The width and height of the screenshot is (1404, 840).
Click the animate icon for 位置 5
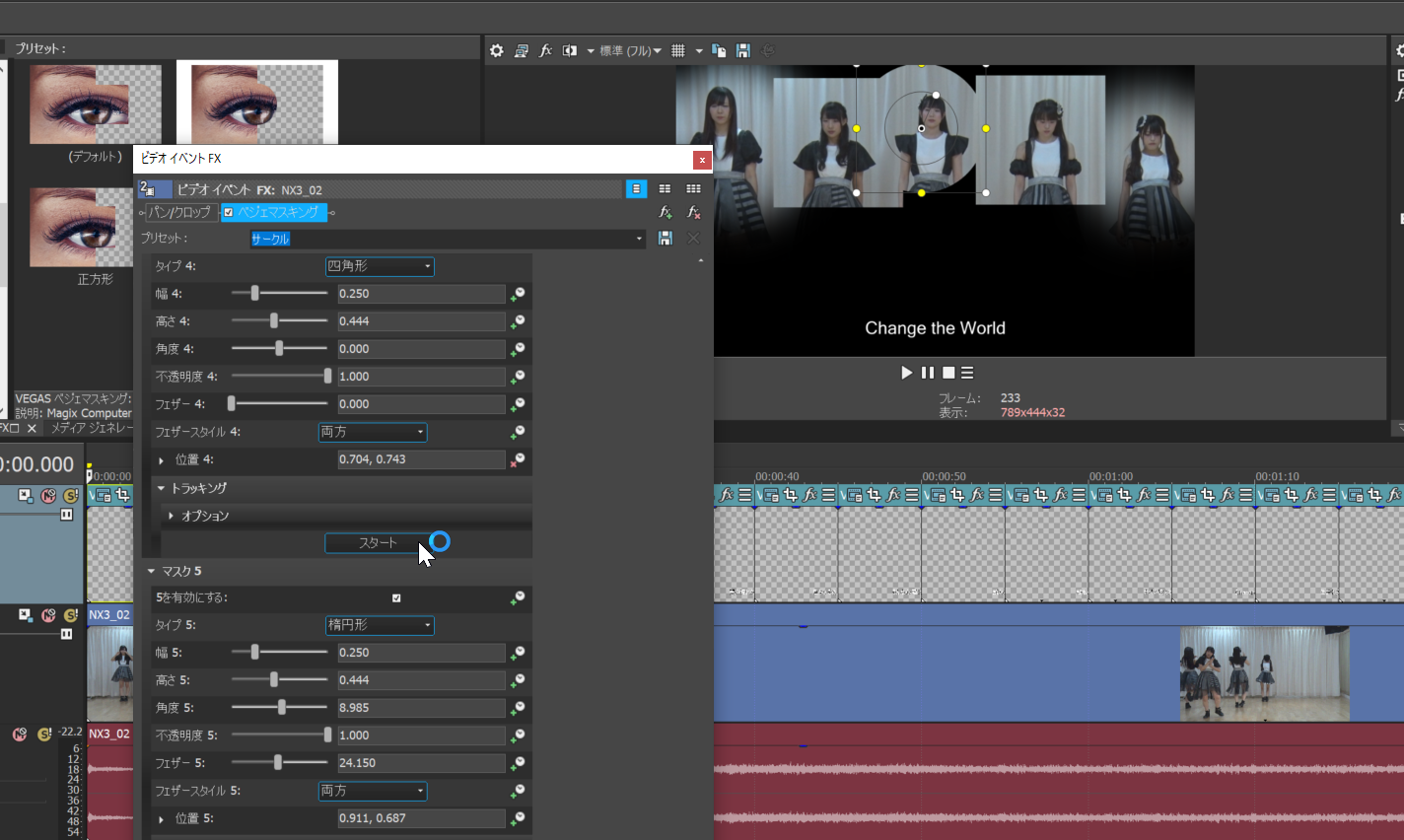pyautogui.click(x=517, y=818)
